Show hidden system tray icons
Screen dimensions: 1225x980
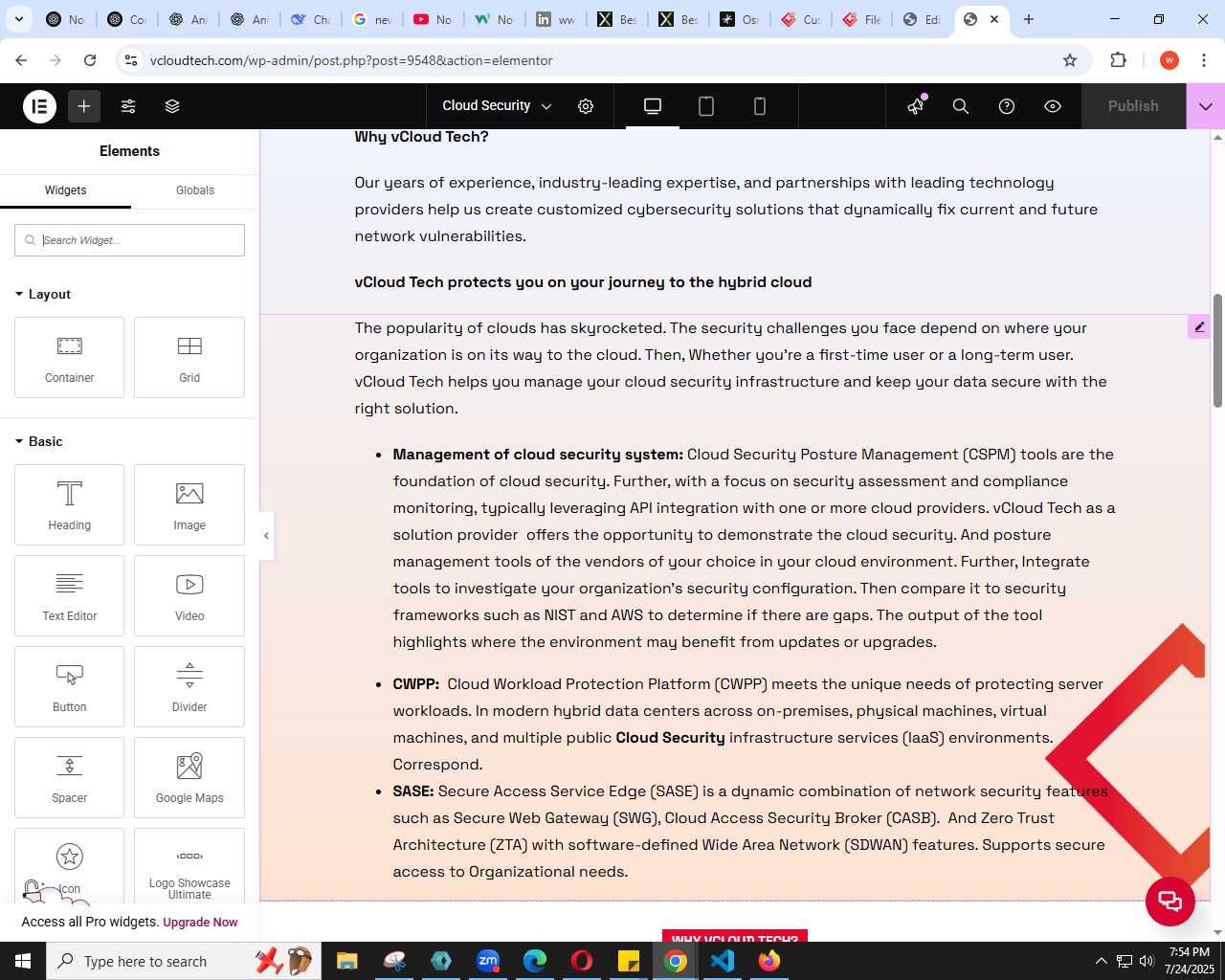point(1101,961)
